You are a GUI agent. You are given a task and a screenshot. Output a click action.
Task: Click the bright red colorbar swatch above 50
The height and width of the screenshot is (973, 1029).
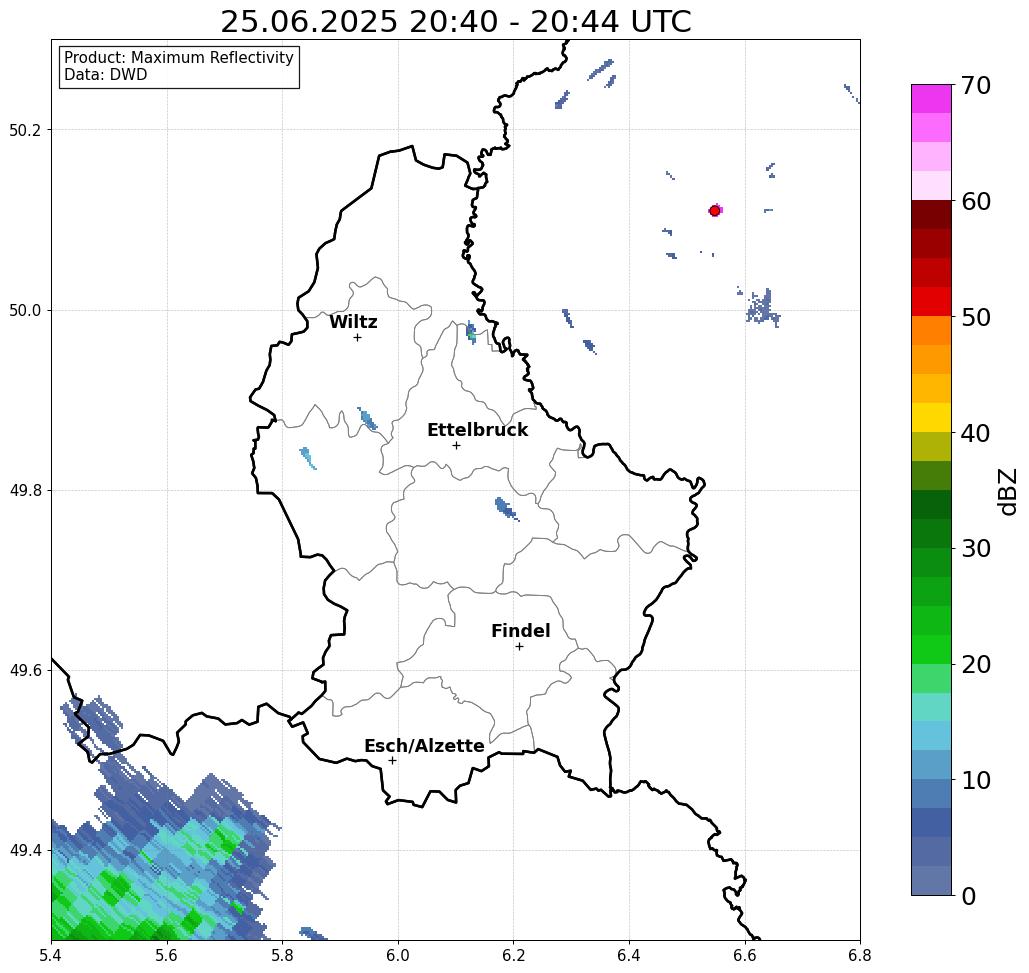pos(931,302)
